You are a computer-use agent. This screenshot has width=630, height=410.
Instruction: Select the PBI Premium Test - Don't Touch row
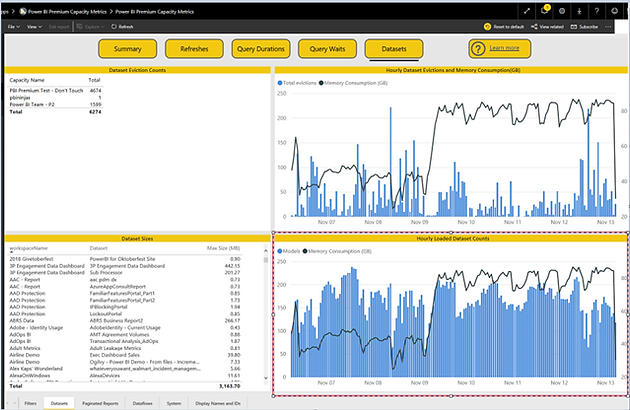tap(55, 90)
